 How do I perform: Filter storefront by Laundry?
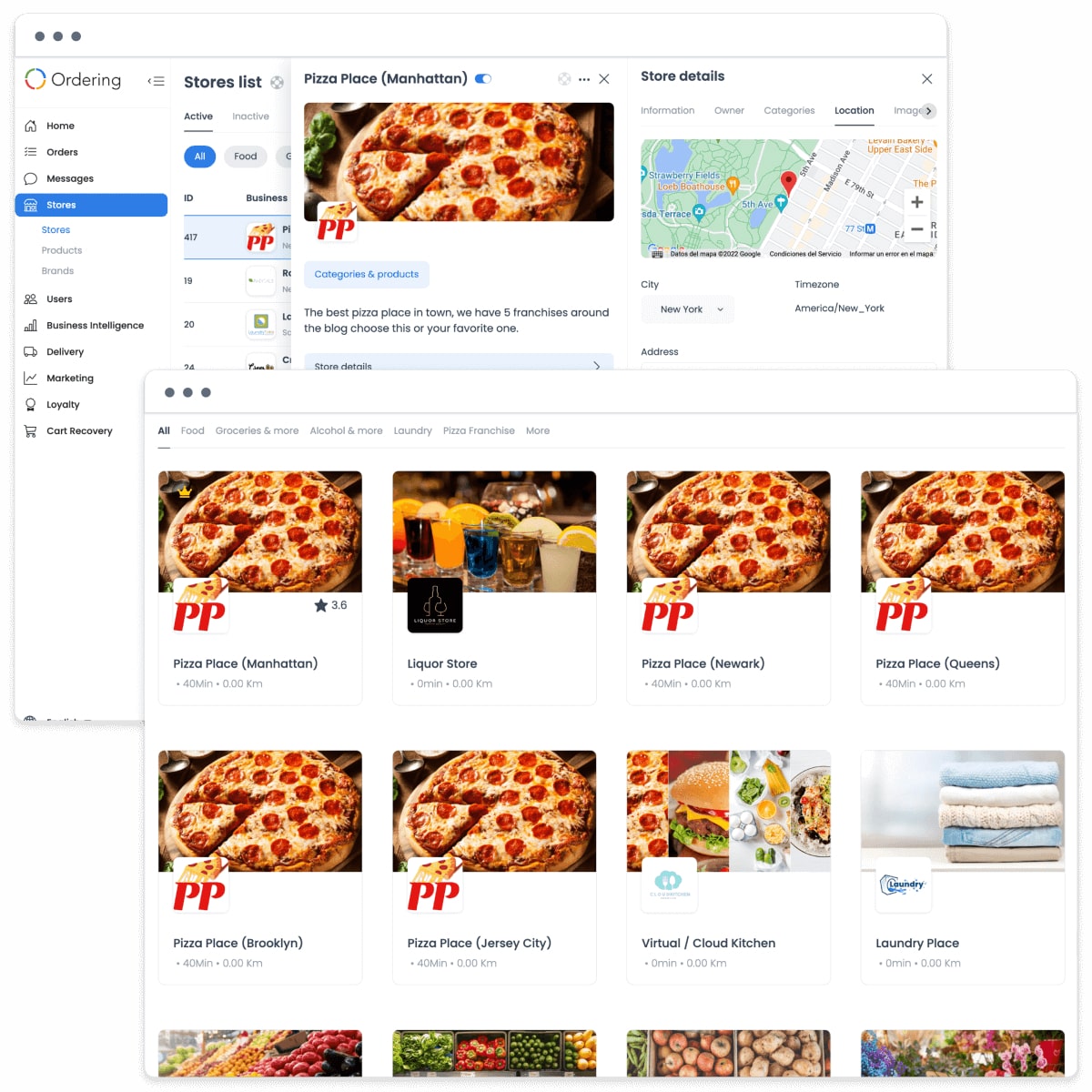[x=412, y=431]
